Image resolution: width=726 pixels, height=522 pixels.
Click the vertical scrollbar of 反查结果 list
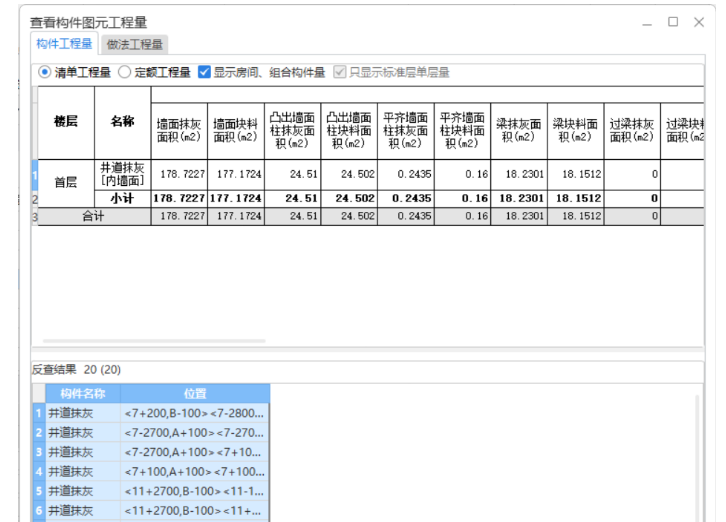pos(697,459)
